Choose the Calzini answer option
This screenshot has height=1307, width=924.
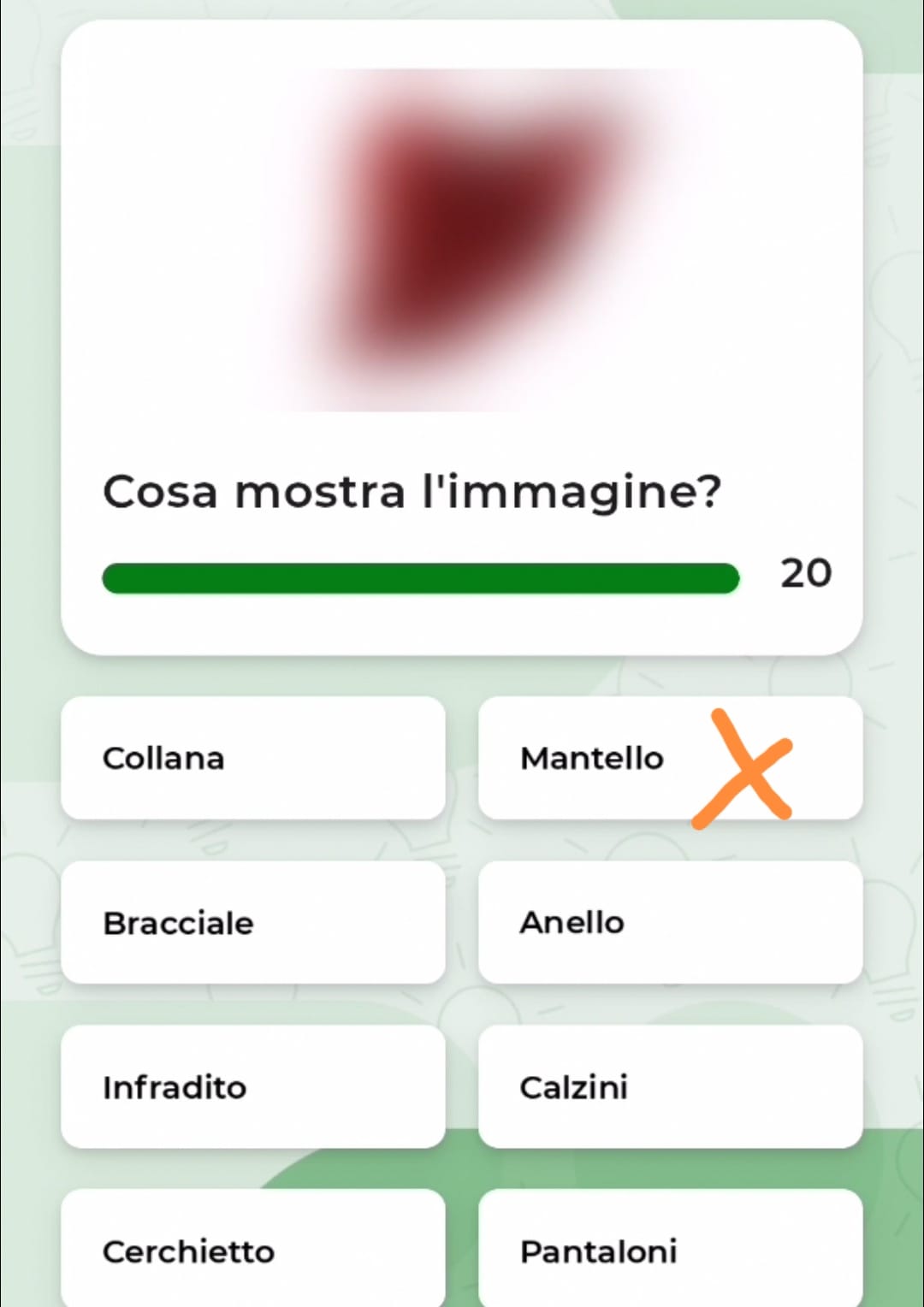[x=670, y=1087]
